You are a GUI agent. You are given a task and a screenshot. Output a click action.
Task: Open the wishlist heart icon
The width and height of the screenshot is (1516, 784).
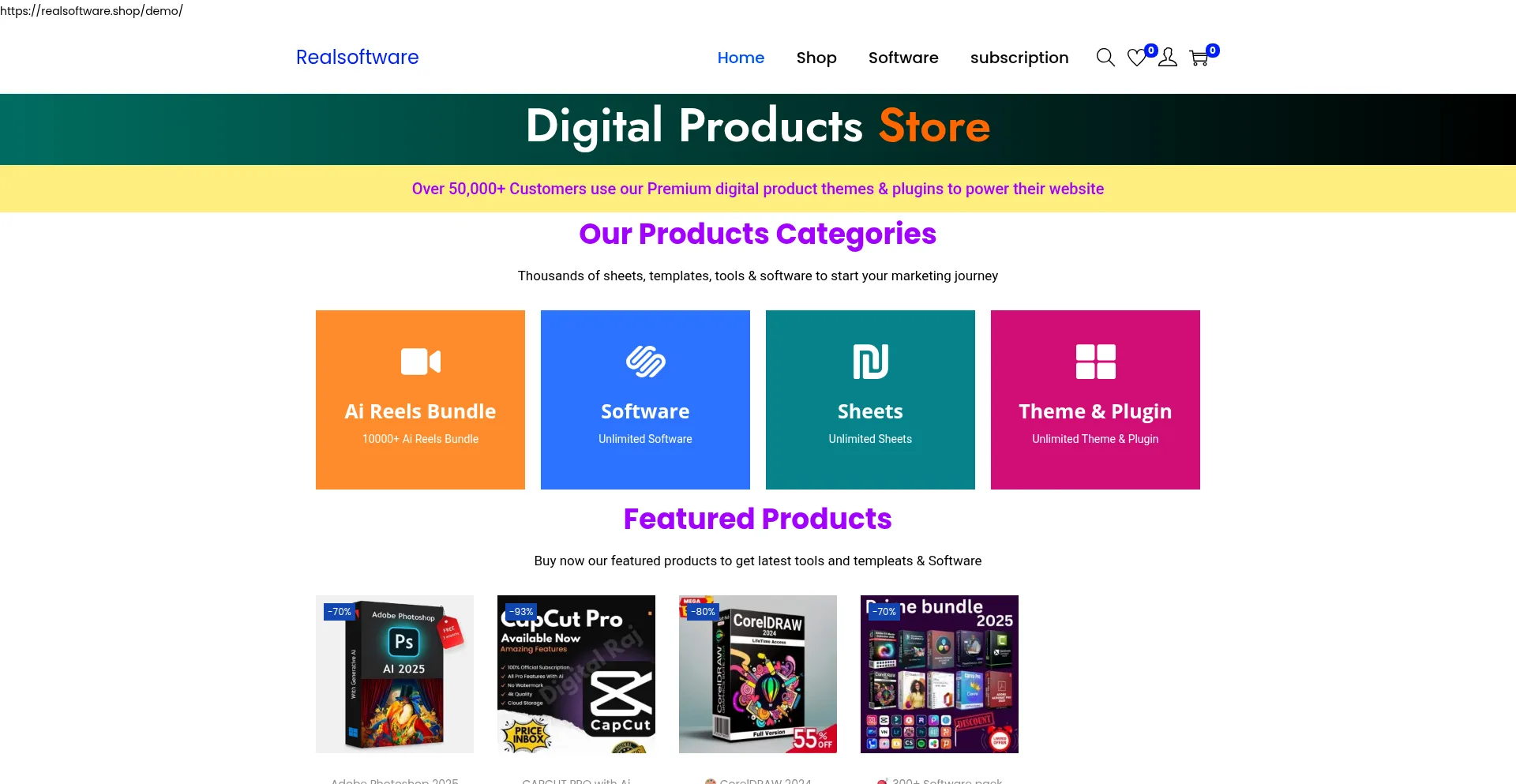point(1137,58)
